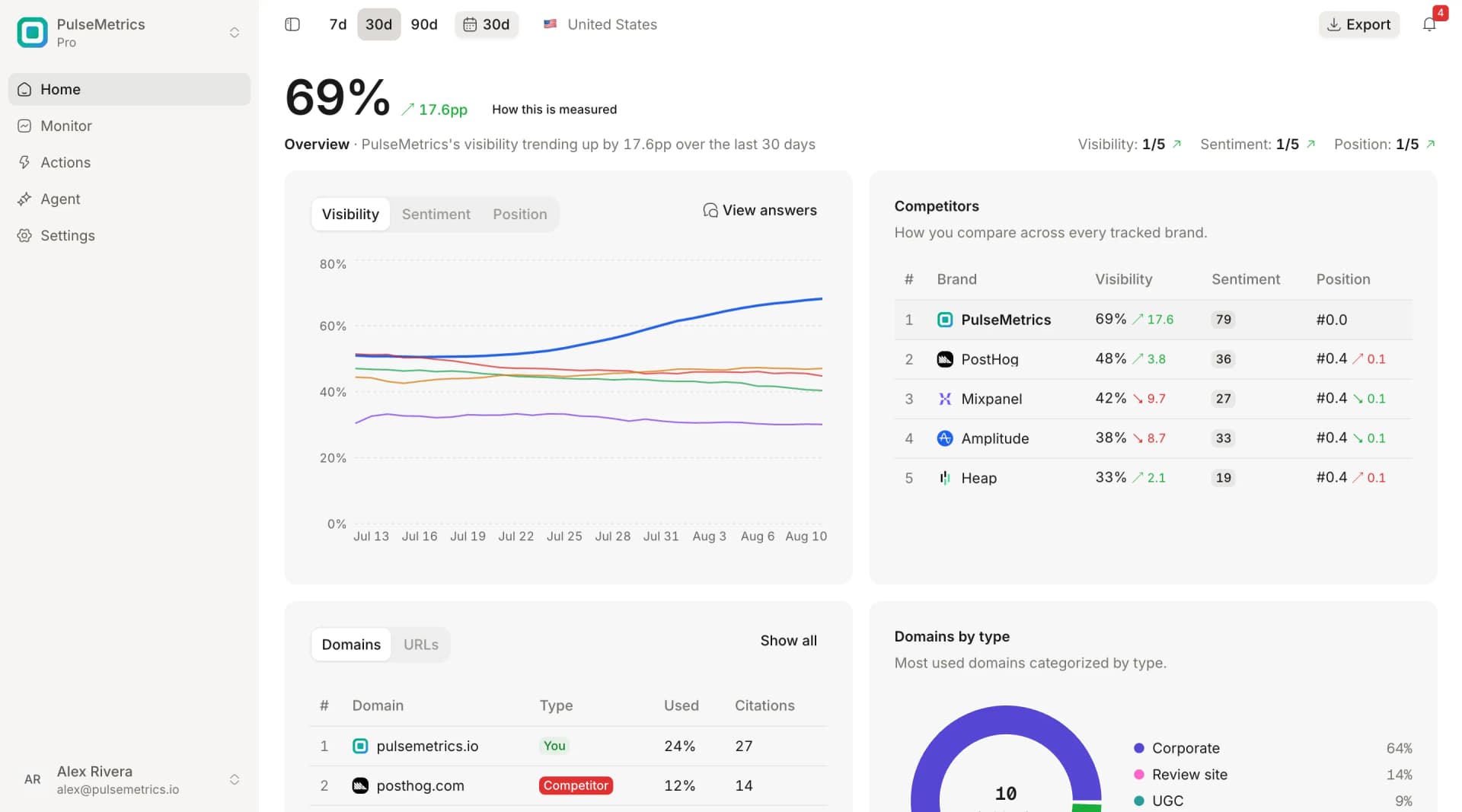
Task: Click the Review site legend color dot
Action: tap(1138, 775)
